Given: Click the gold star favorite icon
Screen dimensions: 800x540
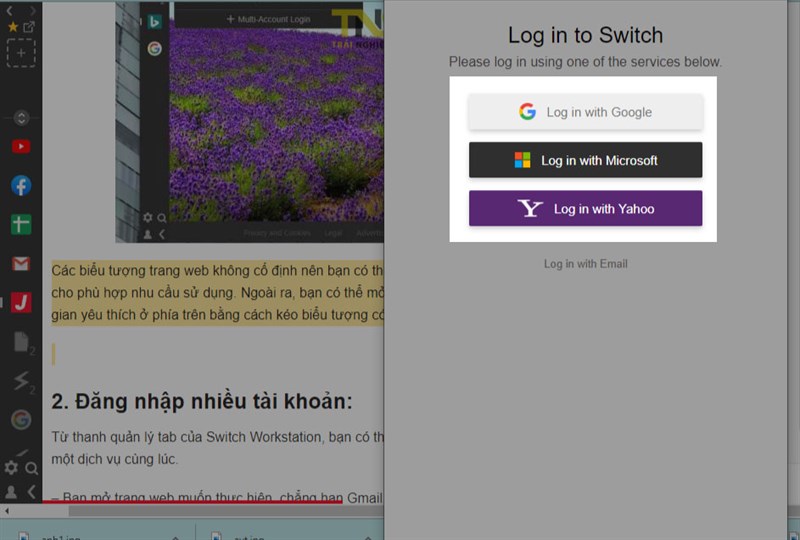Looking at the screenshot, I should point(13,27).
